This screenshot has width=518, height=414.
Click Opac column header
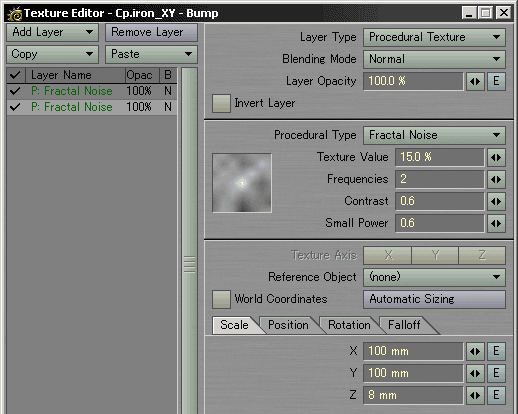(142, 75)
